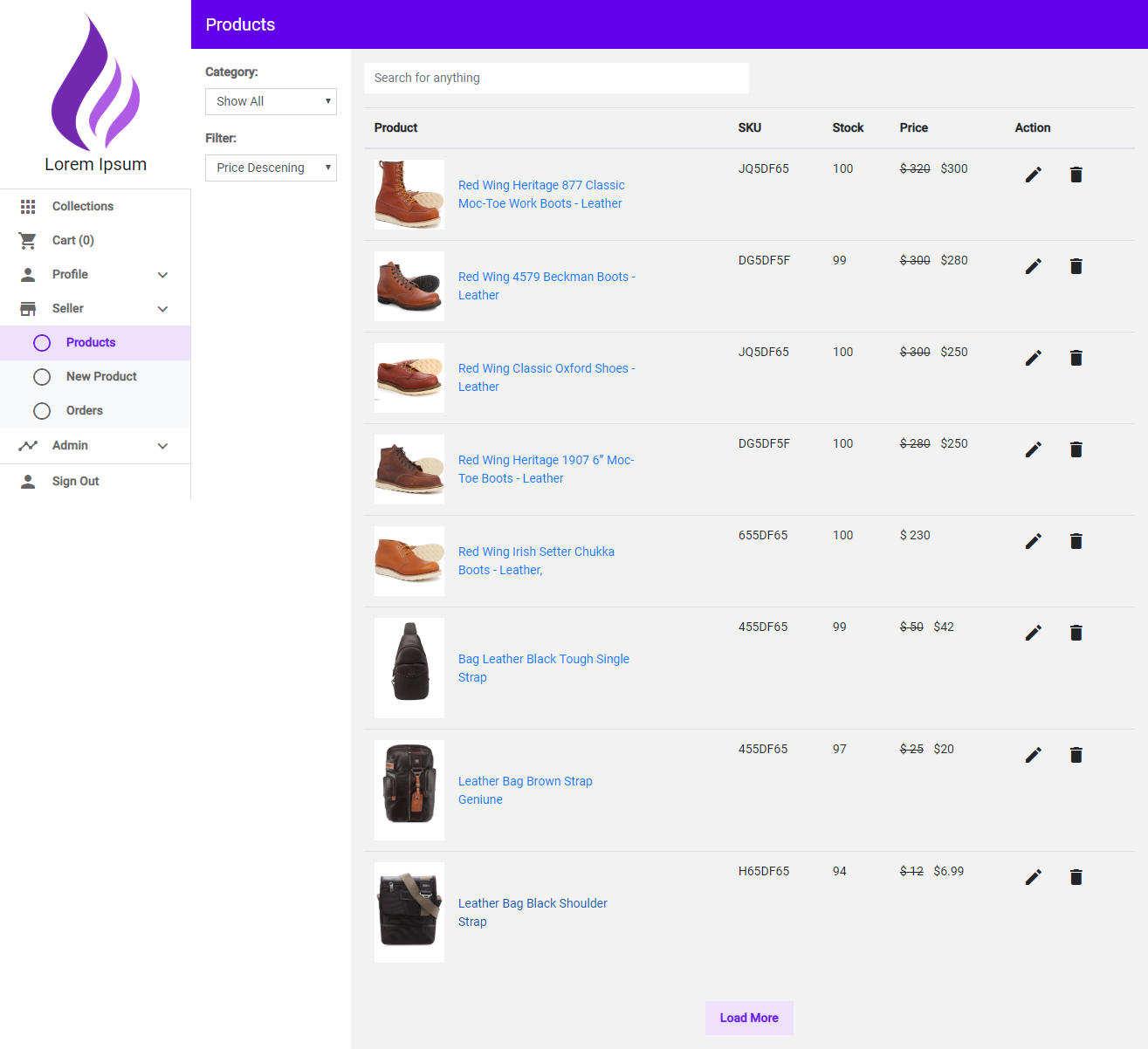Open Collections in the sidebar menu
This screenshot has height=1049, width=1148.
click(x=82, y=206)
